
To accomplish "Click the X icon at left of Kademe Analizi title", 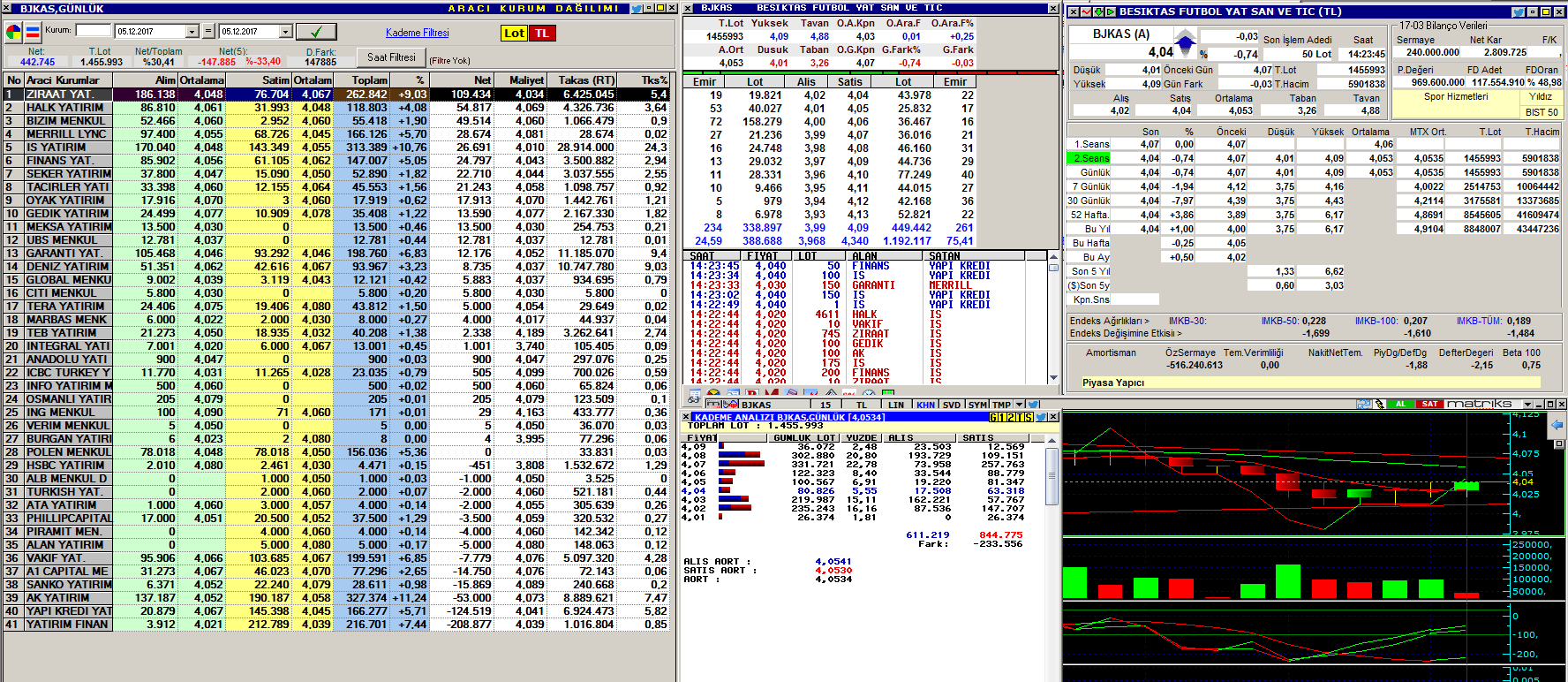I will pos(685,417).
